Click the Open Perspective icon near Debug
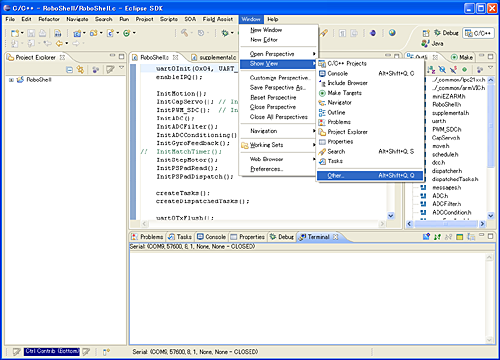This screenshot has height=360, width=500. (426, 33)
